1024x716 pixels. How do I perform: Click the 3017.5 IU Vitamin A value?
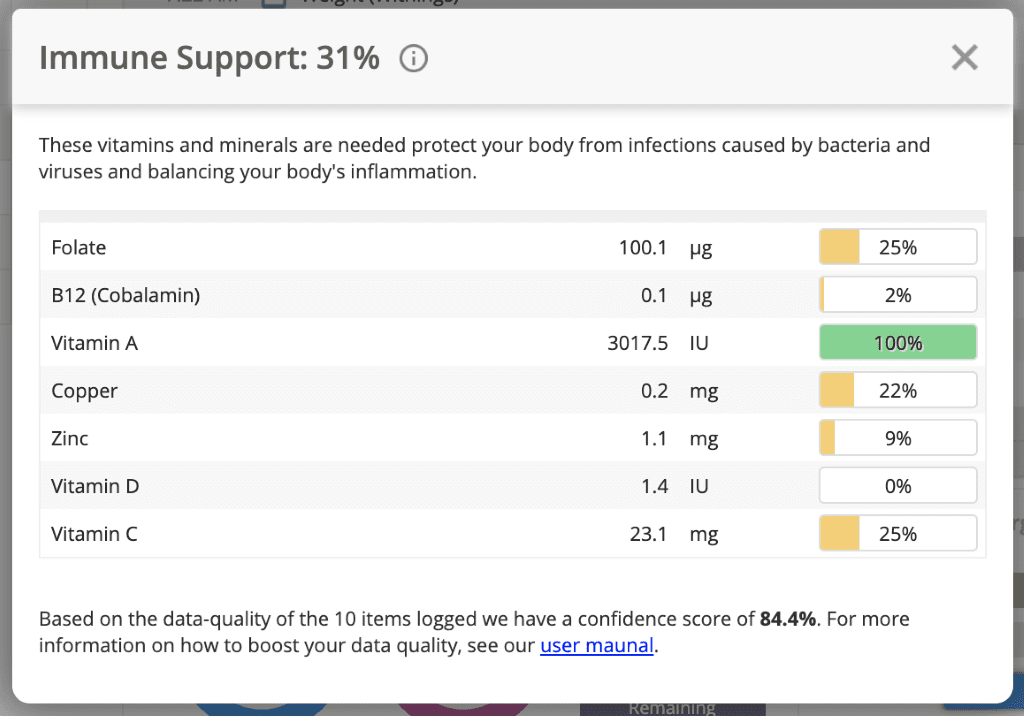click(x=658, y=343)
